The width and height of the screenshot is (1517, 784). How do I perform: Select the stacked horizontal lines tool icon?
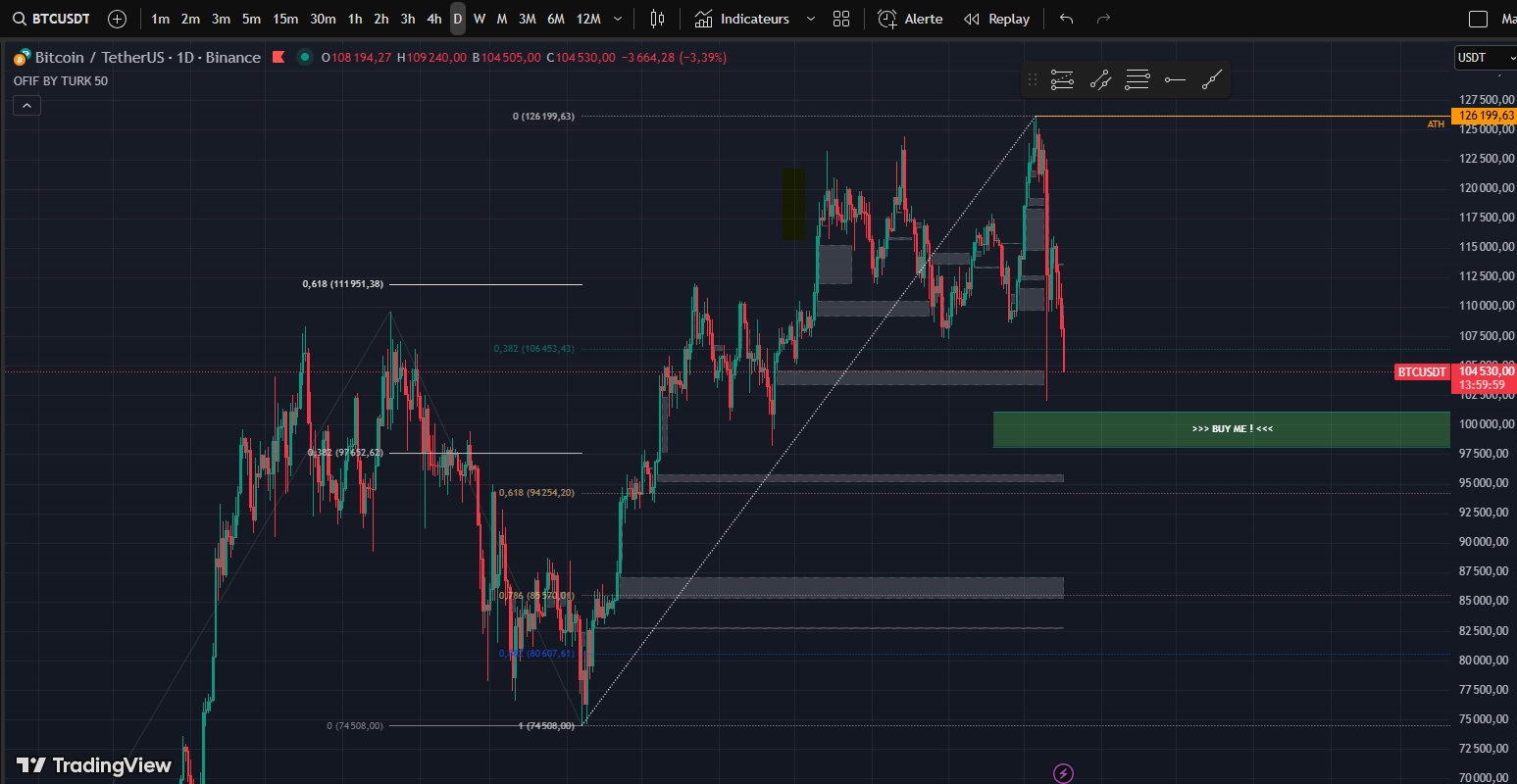[x=1138, y=80]
